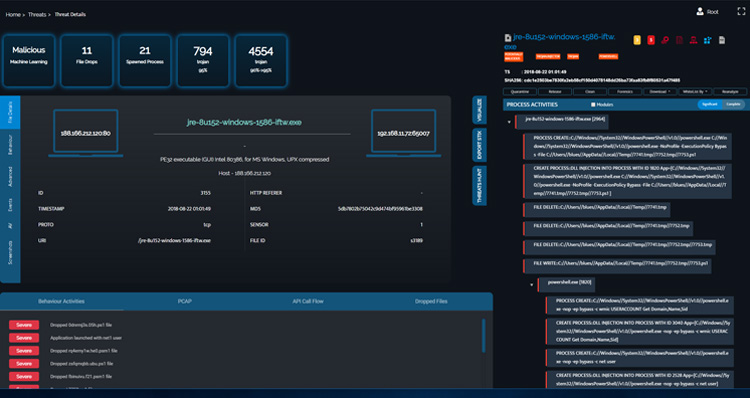Click the Quarantine button
Screen dimensions: 750x398
[519, 91]
